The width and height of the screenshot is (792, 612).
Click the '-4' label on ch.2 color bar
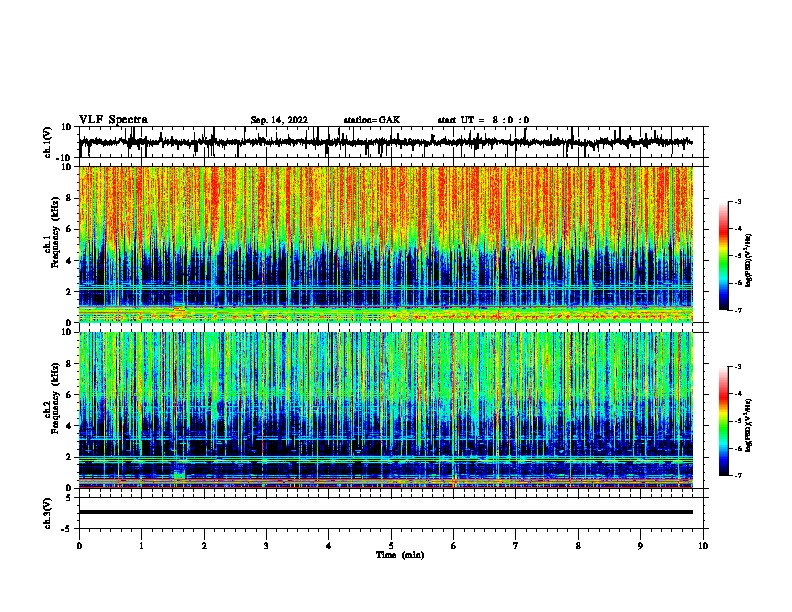click(738, 394)
